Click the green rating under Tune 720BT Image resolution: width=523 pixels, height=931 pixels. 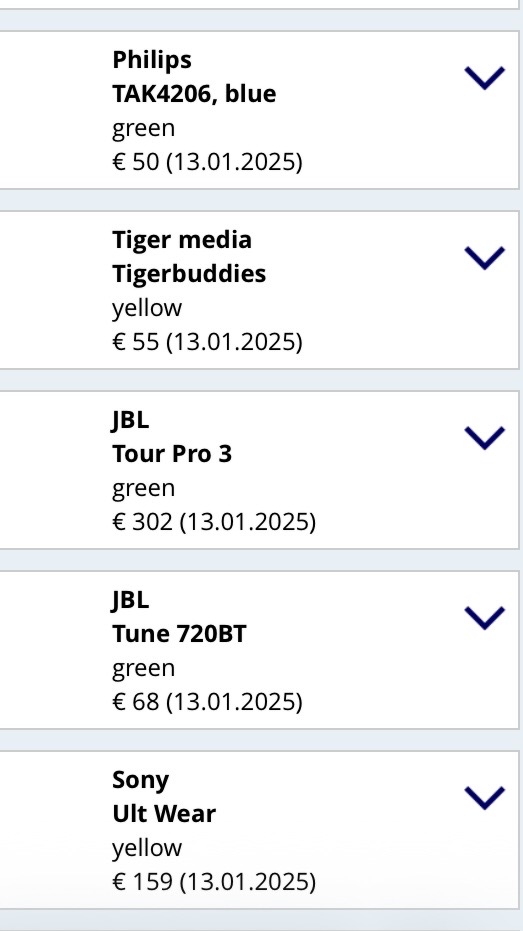[143, 669]
